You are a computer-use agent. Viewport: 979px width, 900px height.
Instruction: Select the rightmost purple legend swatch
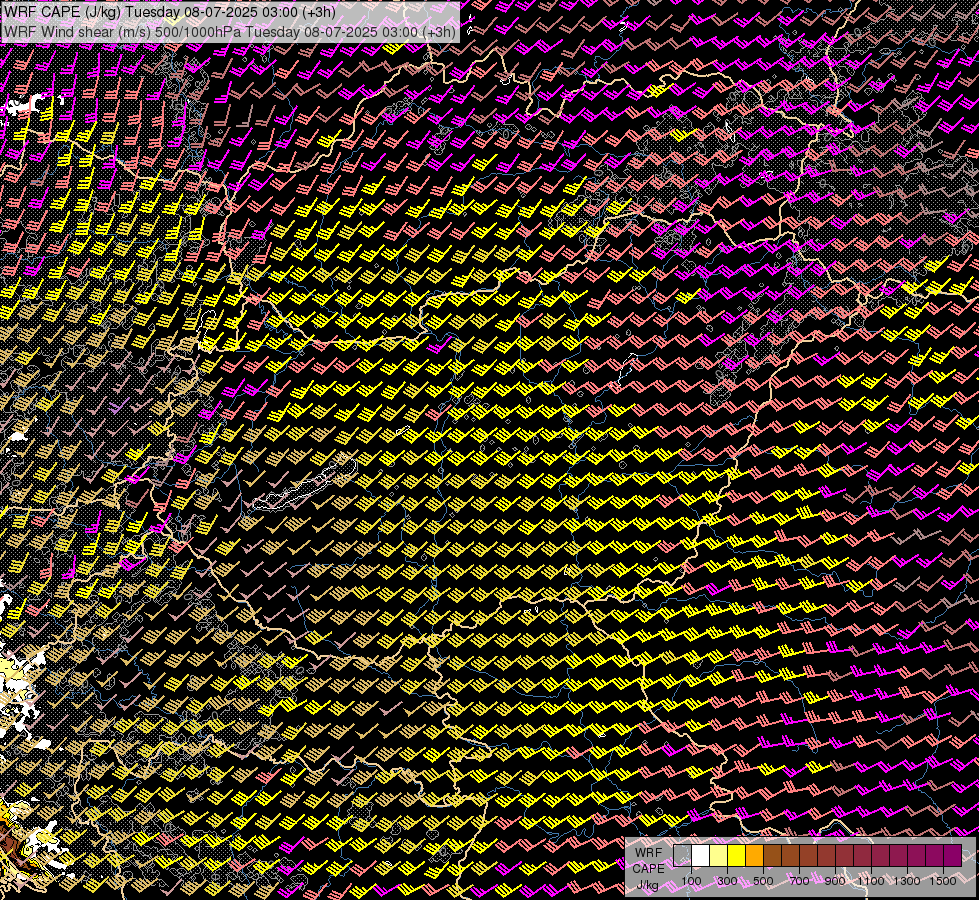coord(952,855)
